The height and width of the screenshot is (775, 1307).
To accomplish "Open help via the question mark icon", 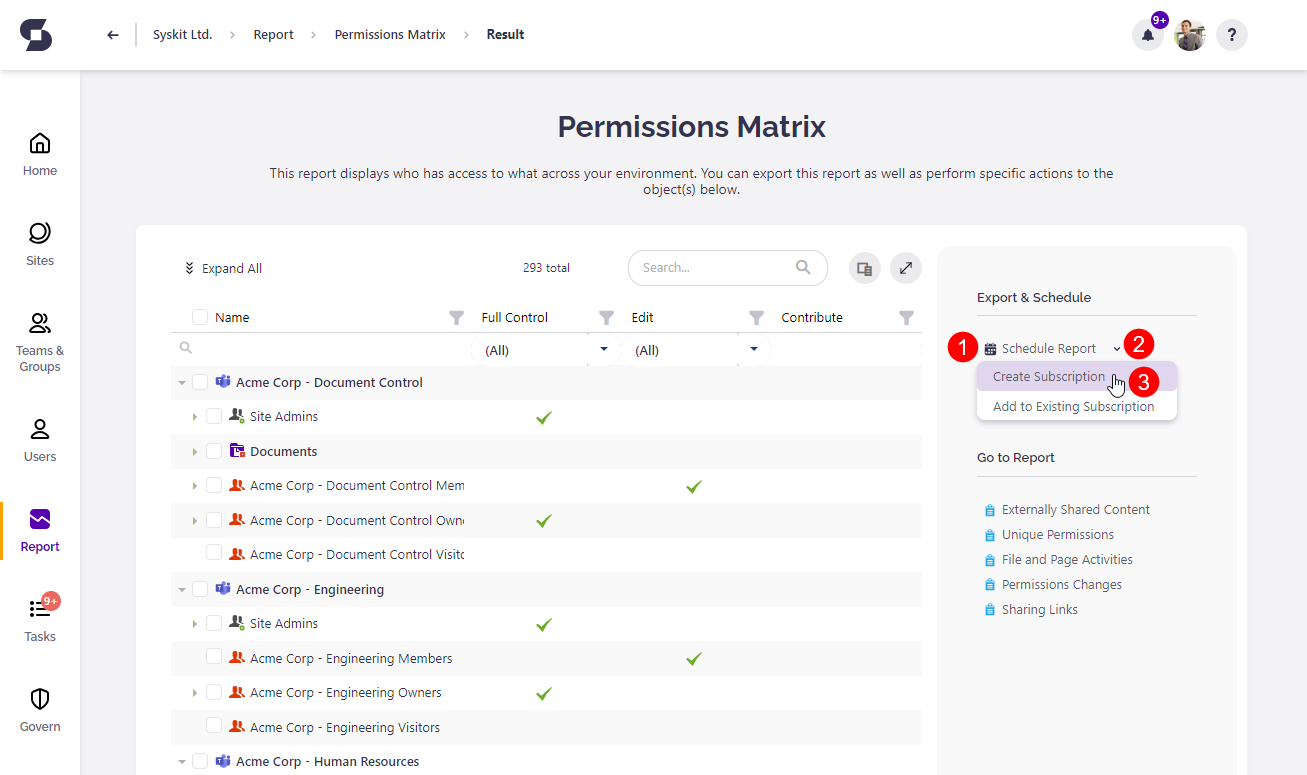I will (x=1231, y=34).
